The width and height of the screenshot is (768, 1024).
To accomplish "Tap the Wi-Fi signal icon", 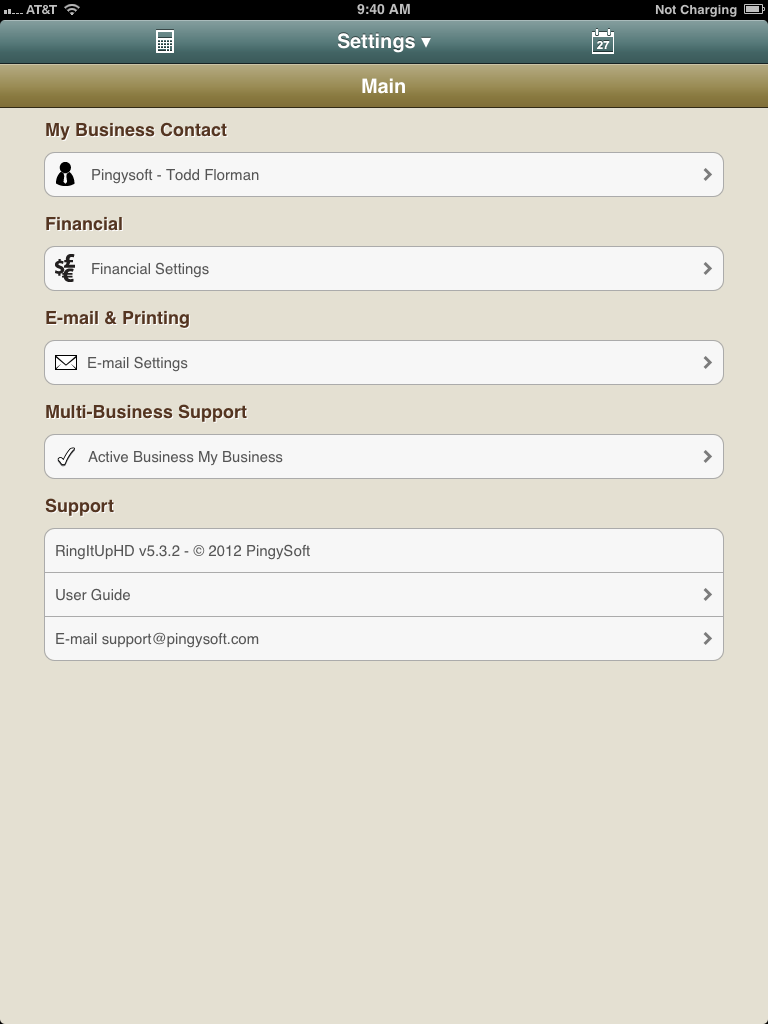I will coord(72,9).
